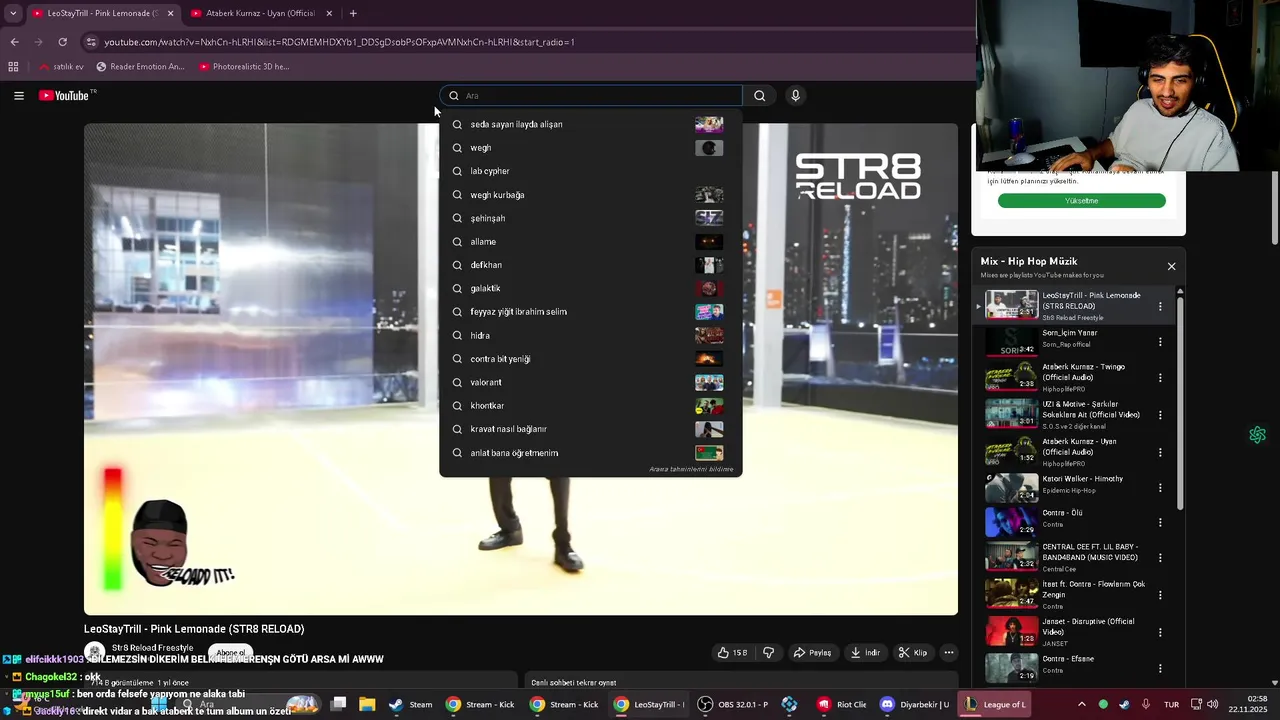
Task: Open the 'satılık ev' bookmark
Action: tap(61, 67)
